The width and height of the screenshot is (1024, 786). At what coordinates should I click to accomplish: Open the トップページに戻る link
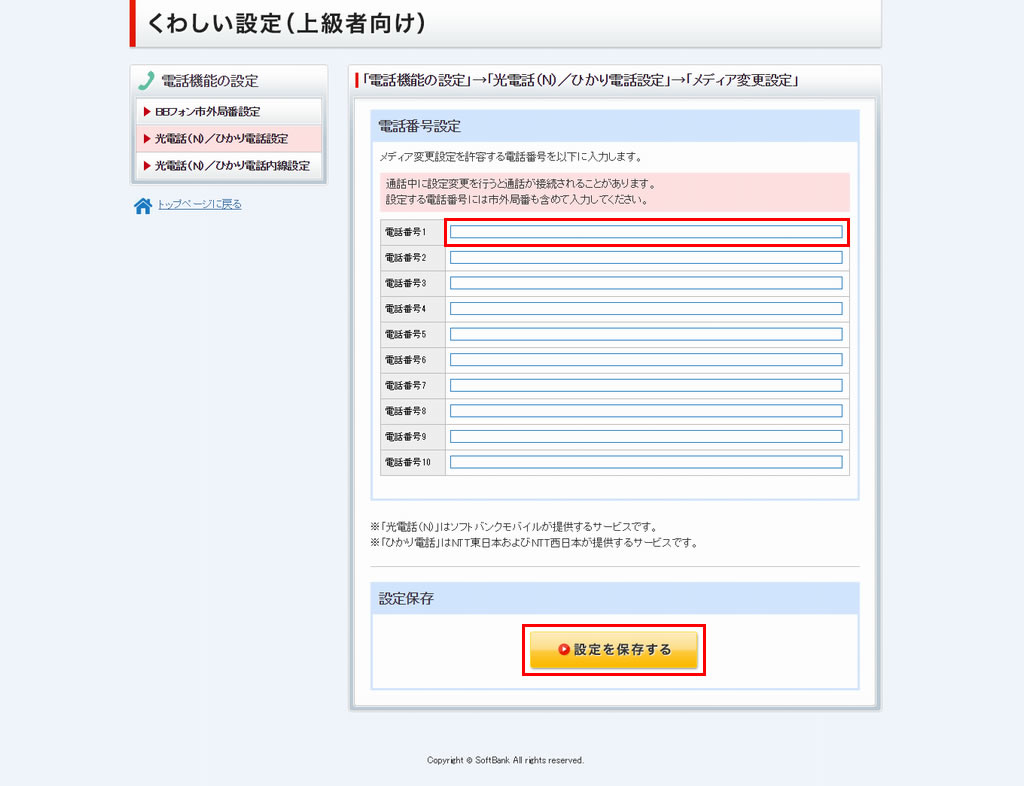tap(199, 205)
